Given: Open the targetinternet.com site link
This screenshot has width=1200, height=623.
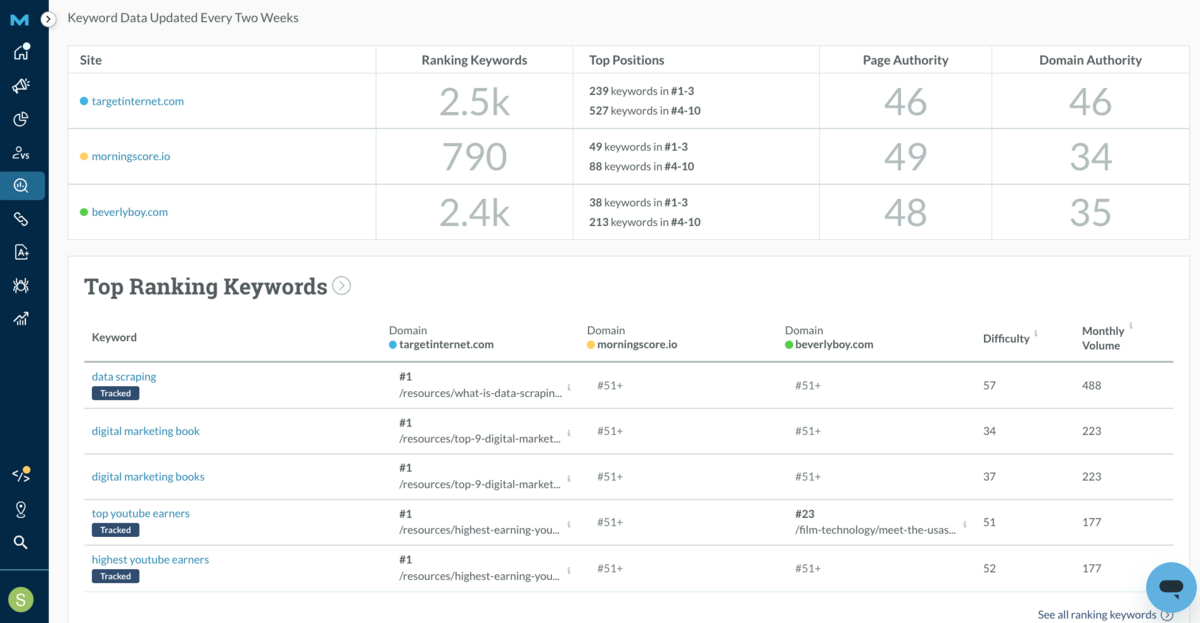Looking at the screenshot, I should tap(138, 101).
